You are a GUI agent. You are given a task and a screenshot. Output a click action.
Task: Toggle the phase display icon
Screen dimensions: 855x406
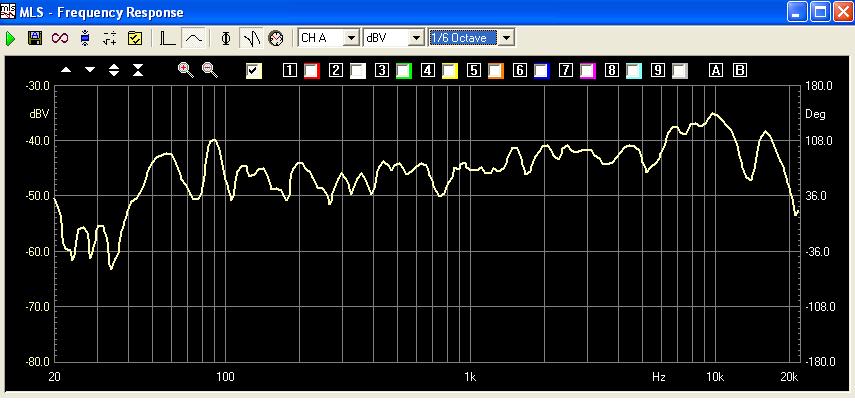tap(226, 38)
